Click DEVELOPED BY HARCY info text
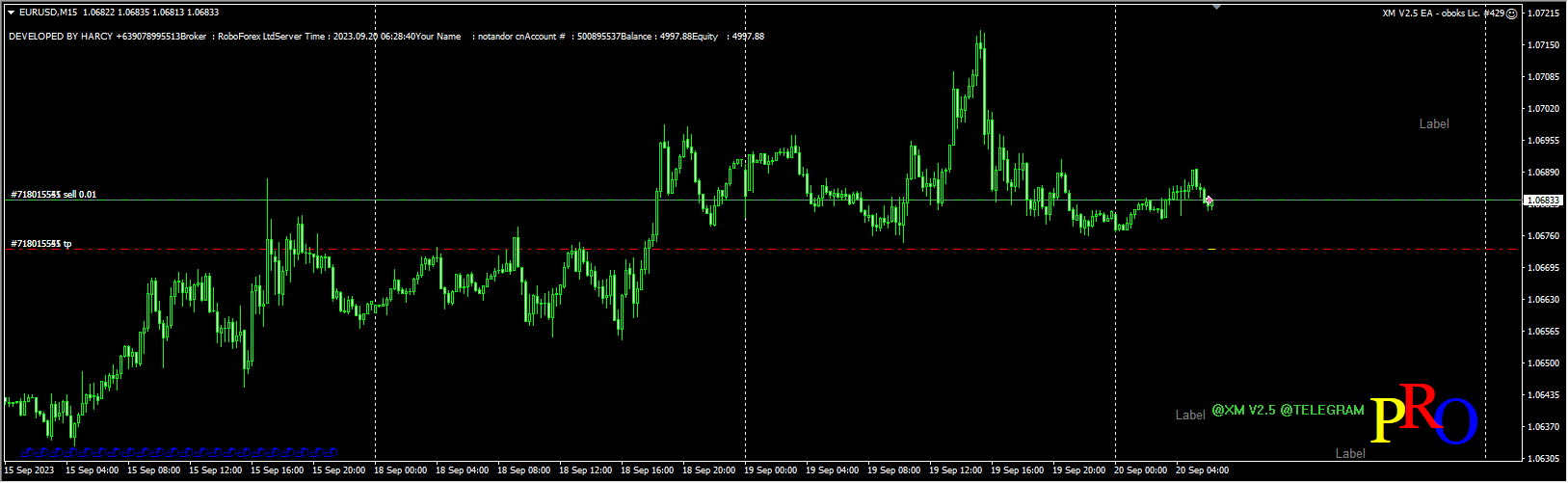Image resolution: width=1568 pixels, height=483 pixels. tap(61, 37)
